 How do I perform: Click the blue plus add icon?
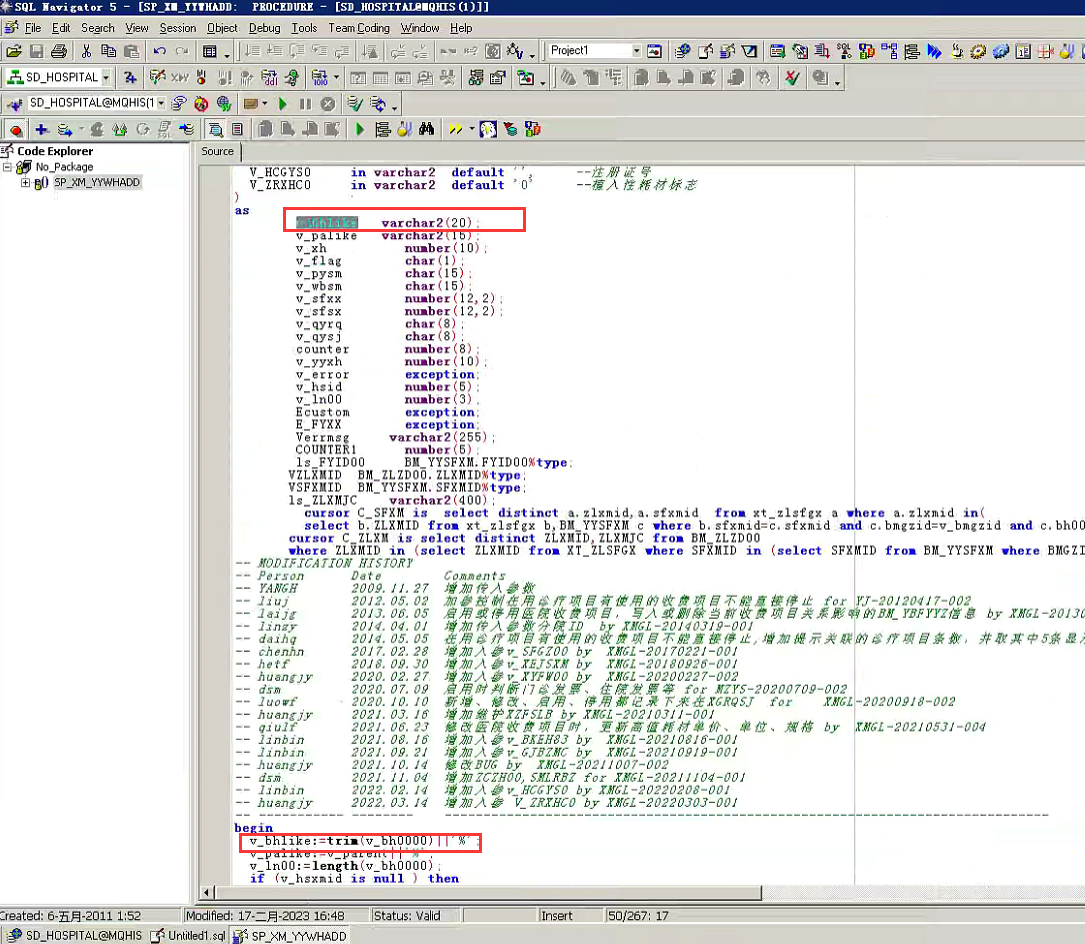(x=41, y=129)
